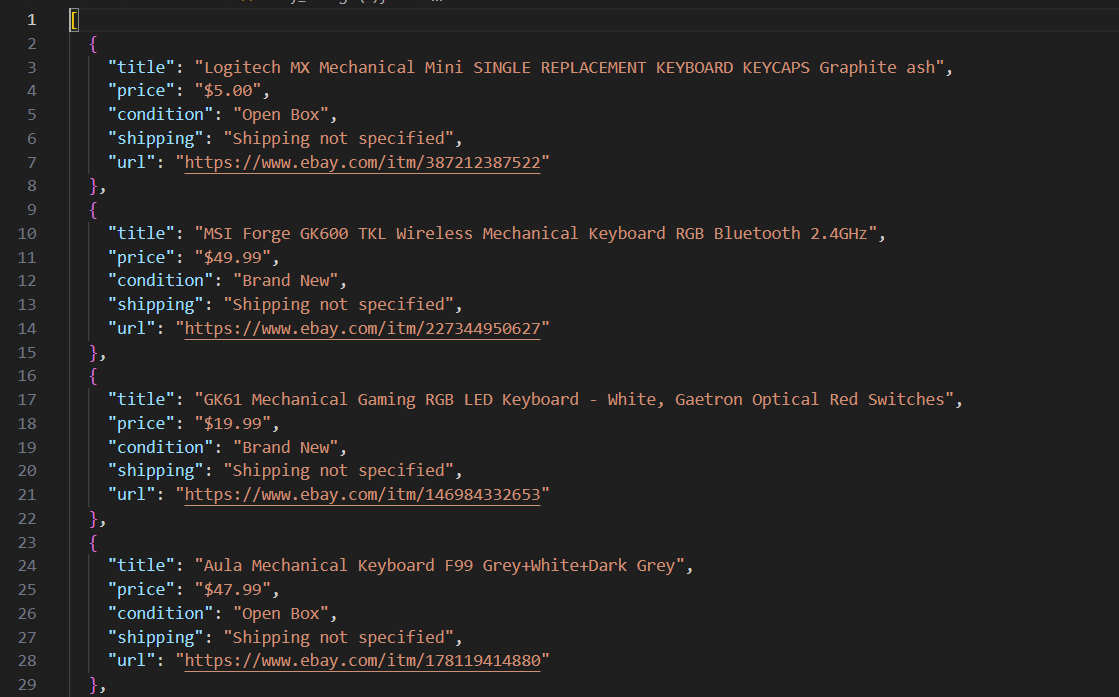Click the "$19.99" price value
The height and width of the screenshot is (697, 1119).
pos(233,424)
